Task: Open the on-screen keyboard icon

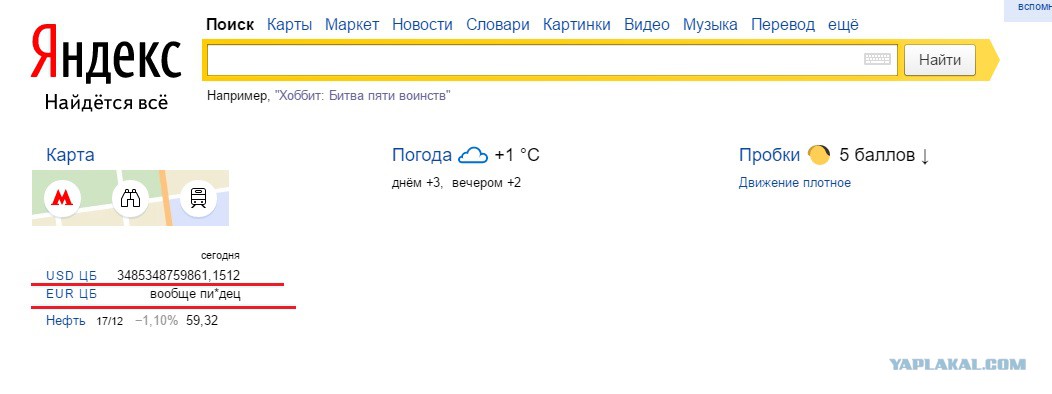Action: point(878,59)
